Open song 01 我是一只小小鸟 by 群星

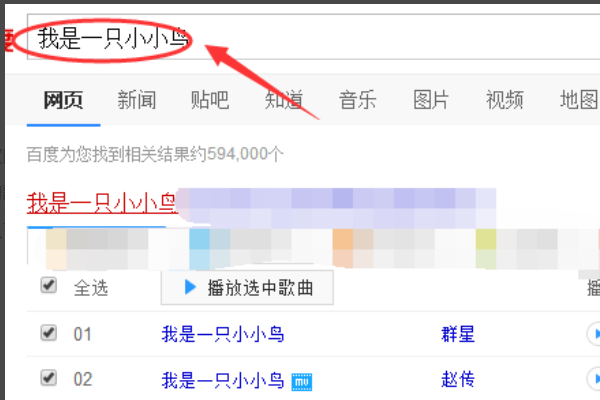(x=222, y=334)
